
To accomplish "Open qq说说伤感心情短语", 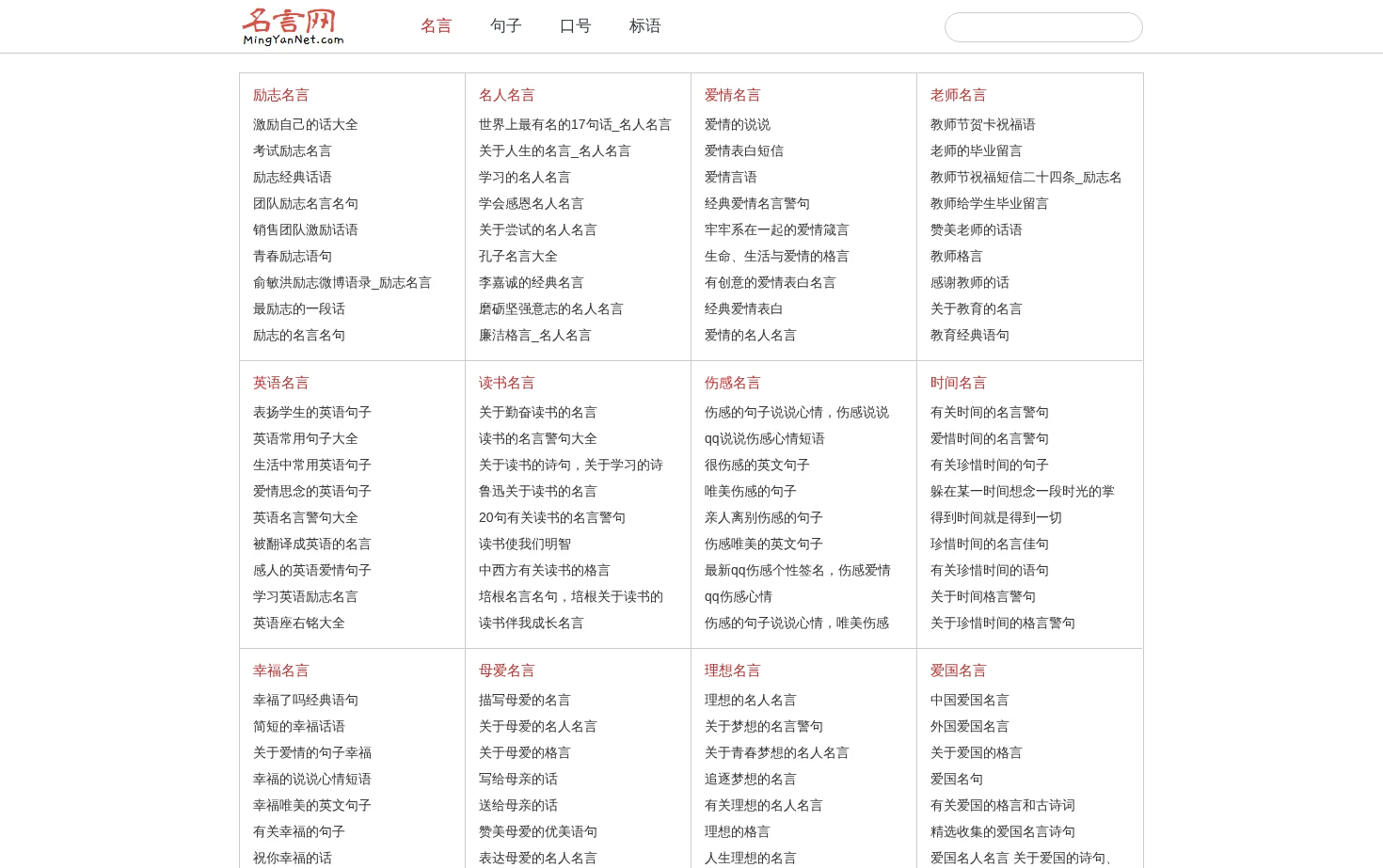I will [x=765, y=438].
